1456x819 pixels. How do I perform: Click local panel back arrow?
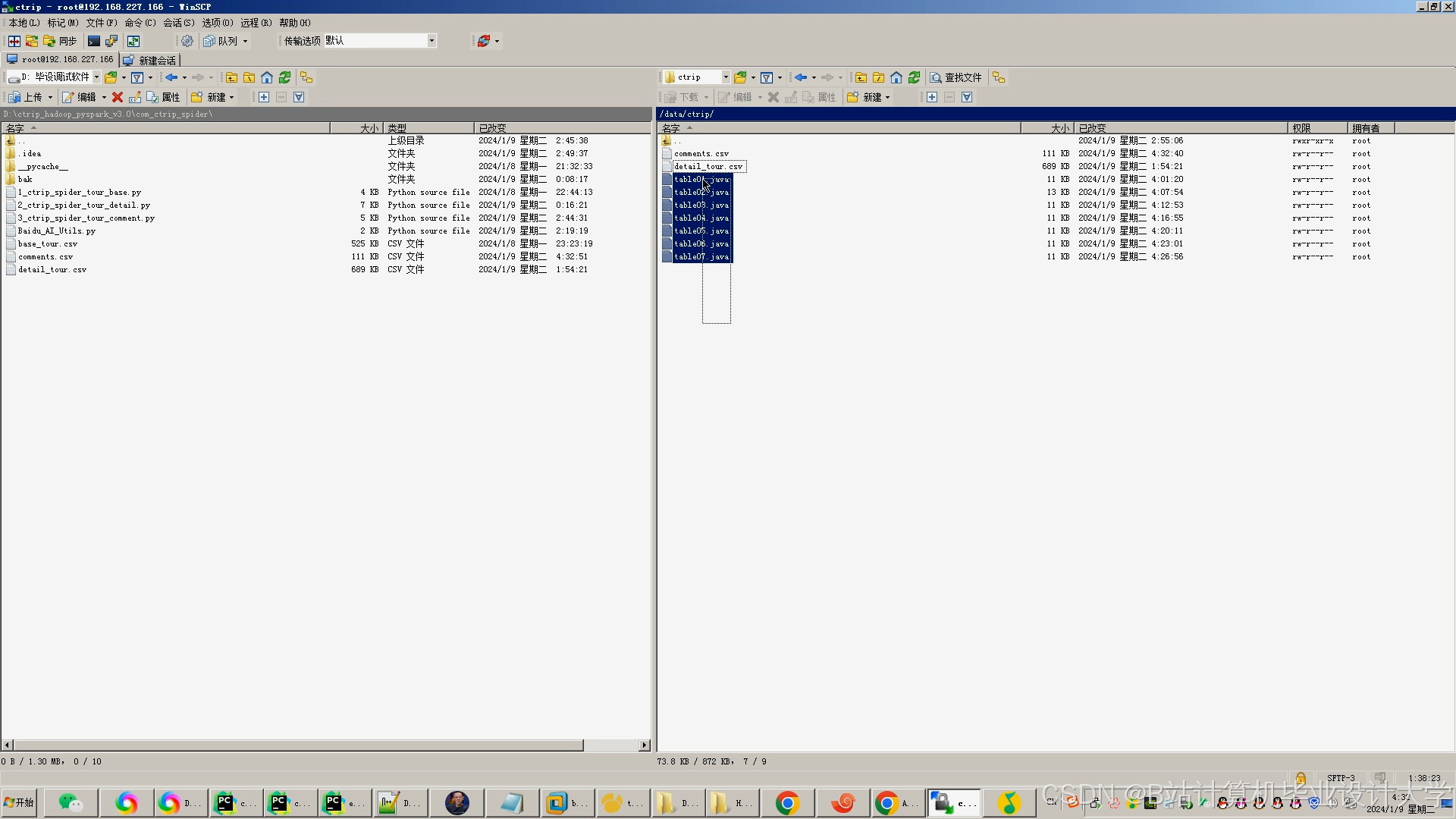171,77
